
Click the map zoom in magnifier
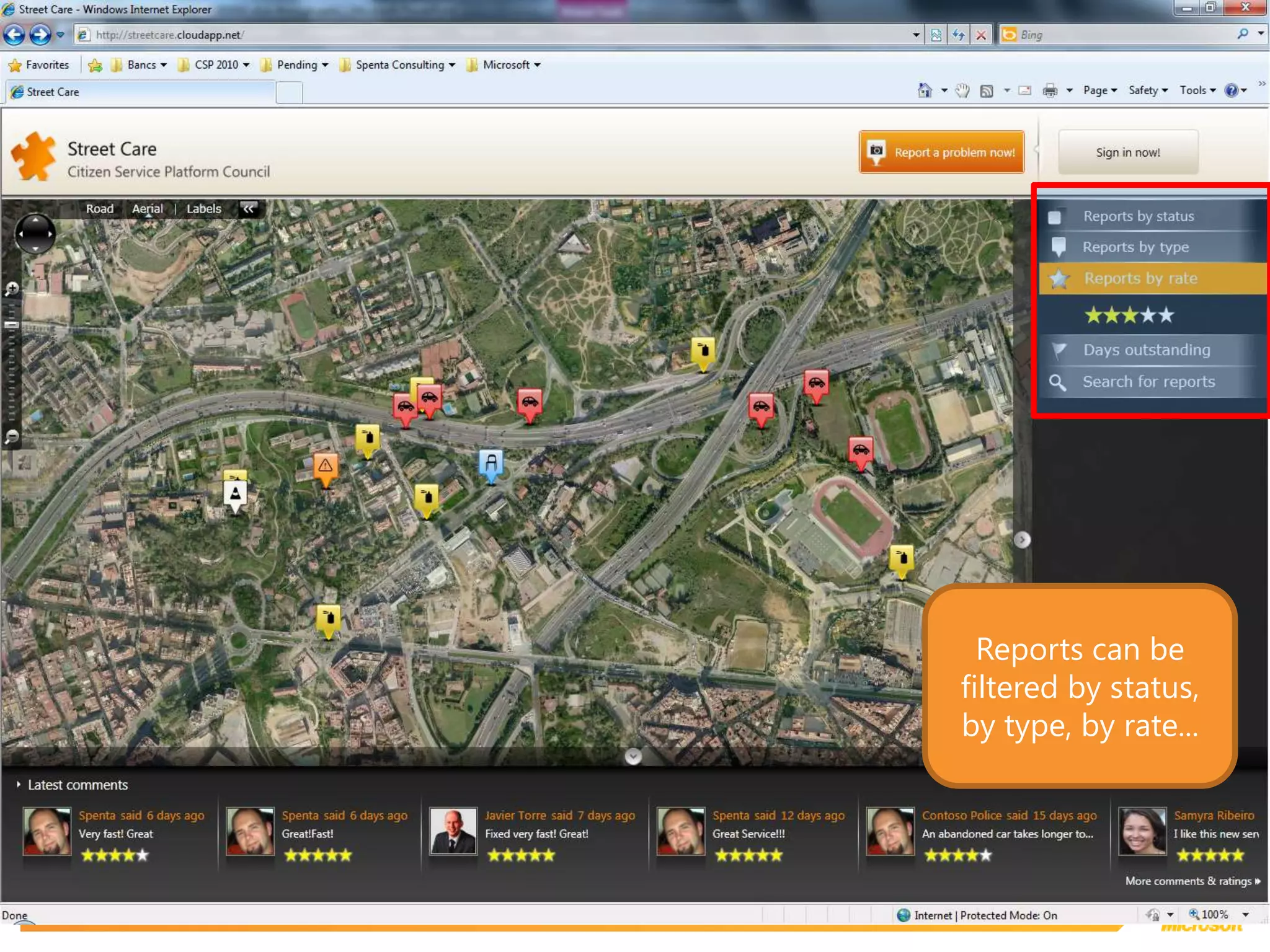[11, 289]
